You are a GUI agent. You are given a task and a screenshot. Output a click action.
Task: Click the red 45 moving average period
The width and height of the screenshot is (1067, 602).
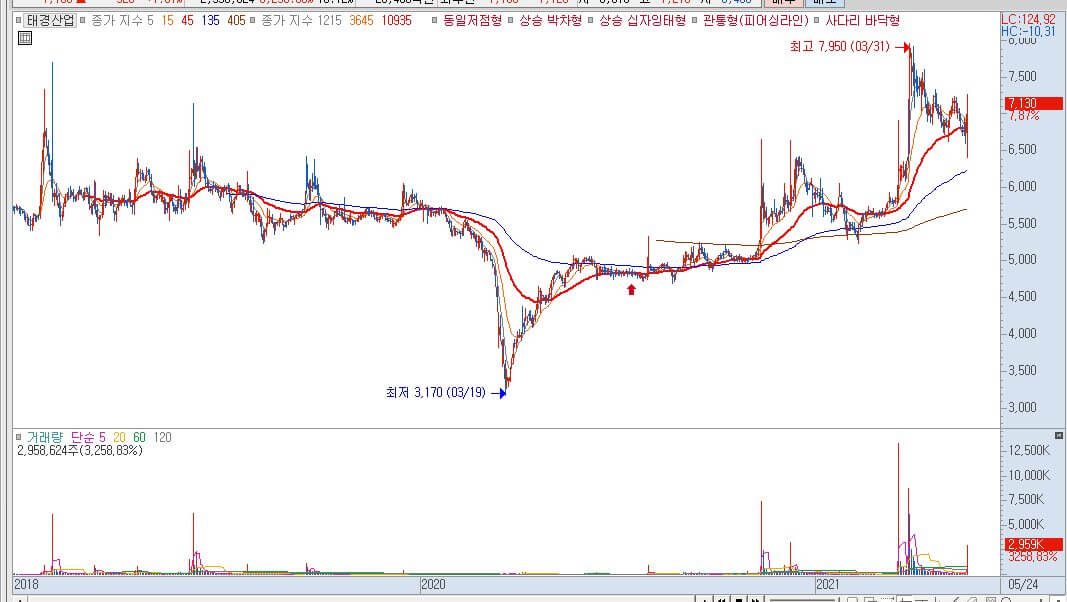(x=187, y=20)
